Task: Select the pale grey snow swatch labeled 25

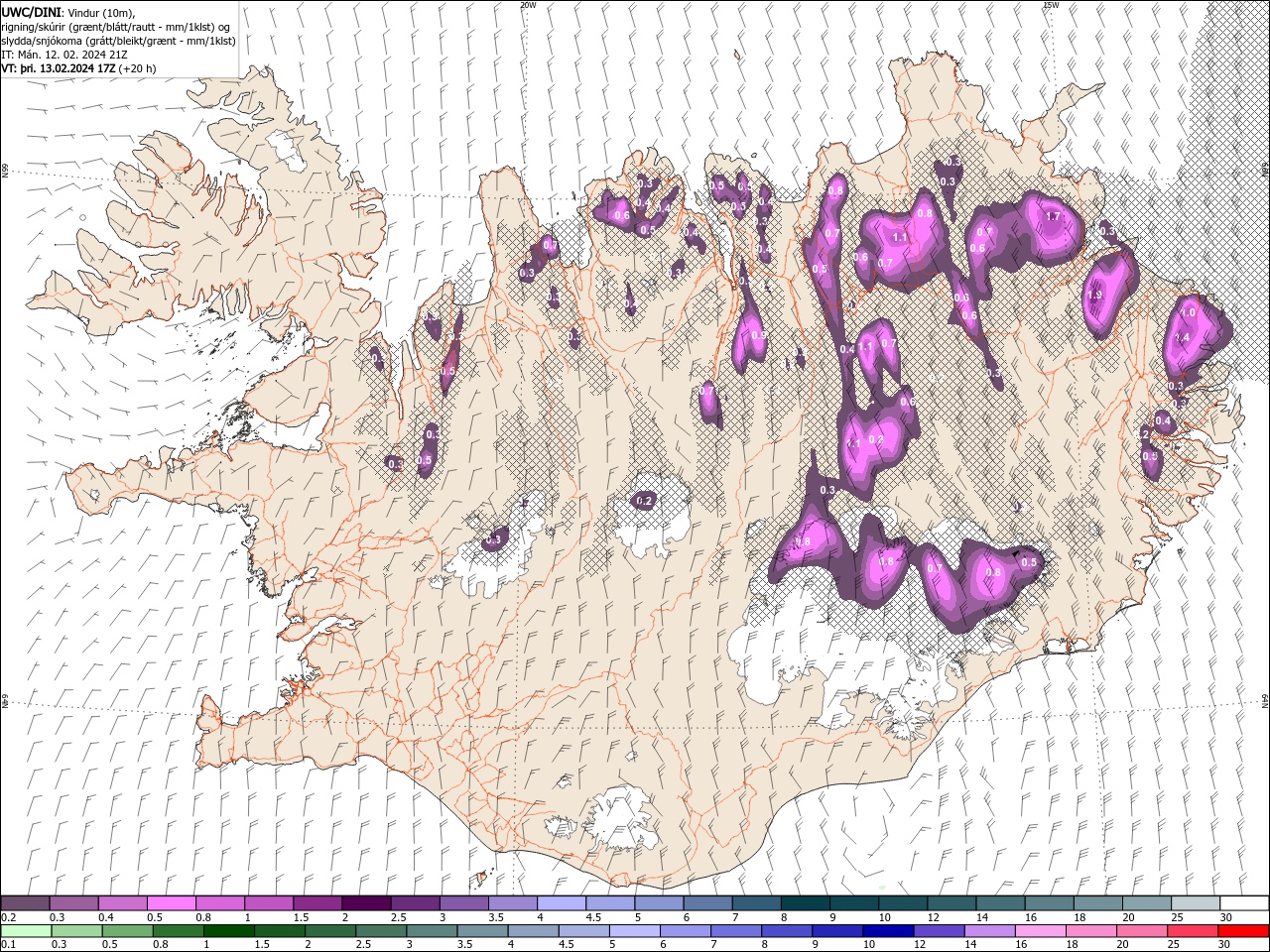Action: pyautogui.click(x=1197, y=902)
